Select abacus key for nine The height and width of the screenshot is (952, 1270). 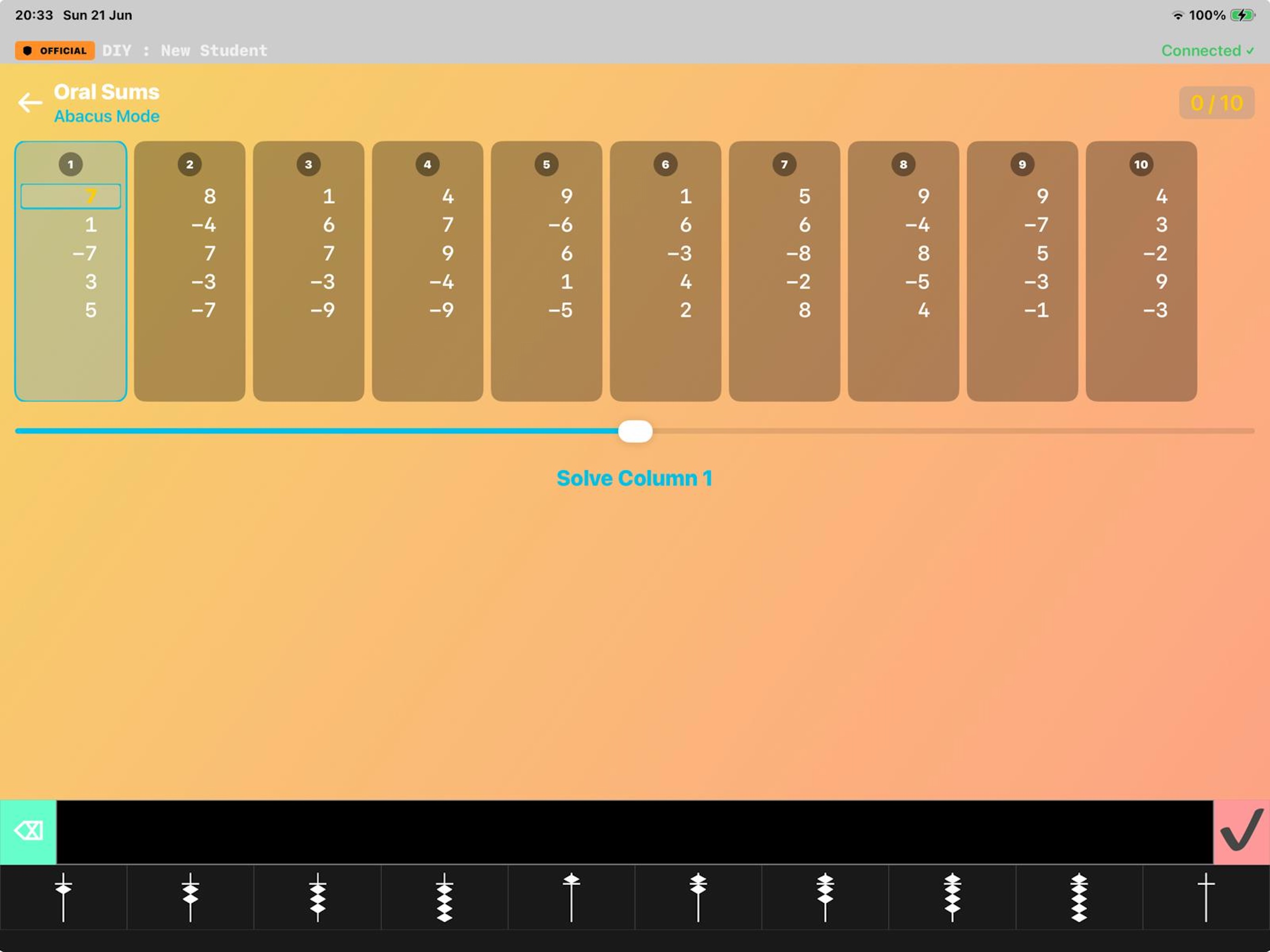(x=1079, y=898)
